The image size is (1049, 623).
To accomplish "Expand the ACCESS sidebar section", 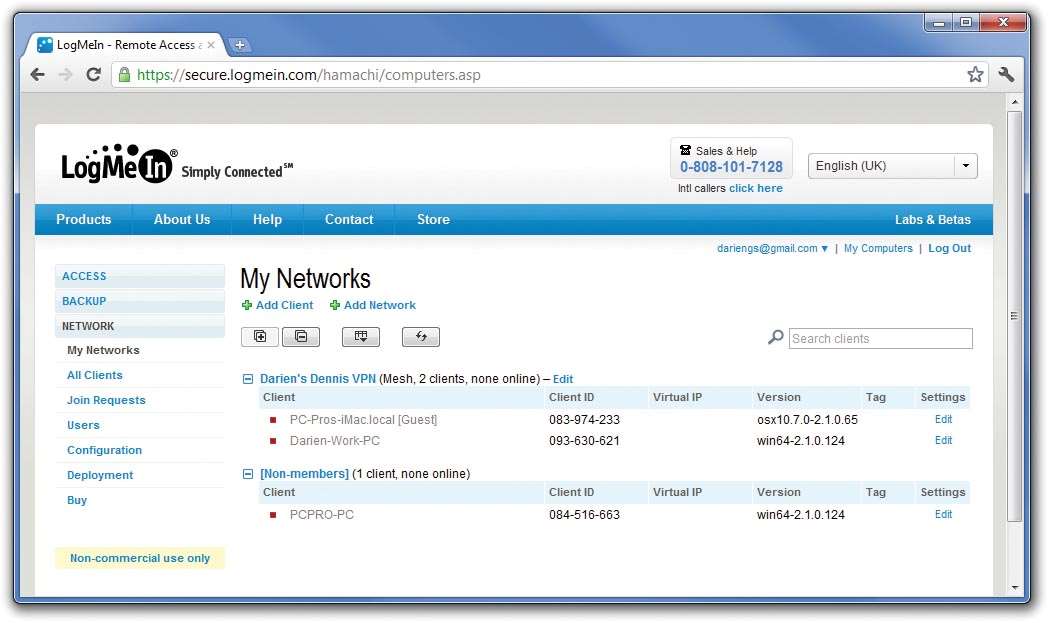I will (x=140, y=276).
